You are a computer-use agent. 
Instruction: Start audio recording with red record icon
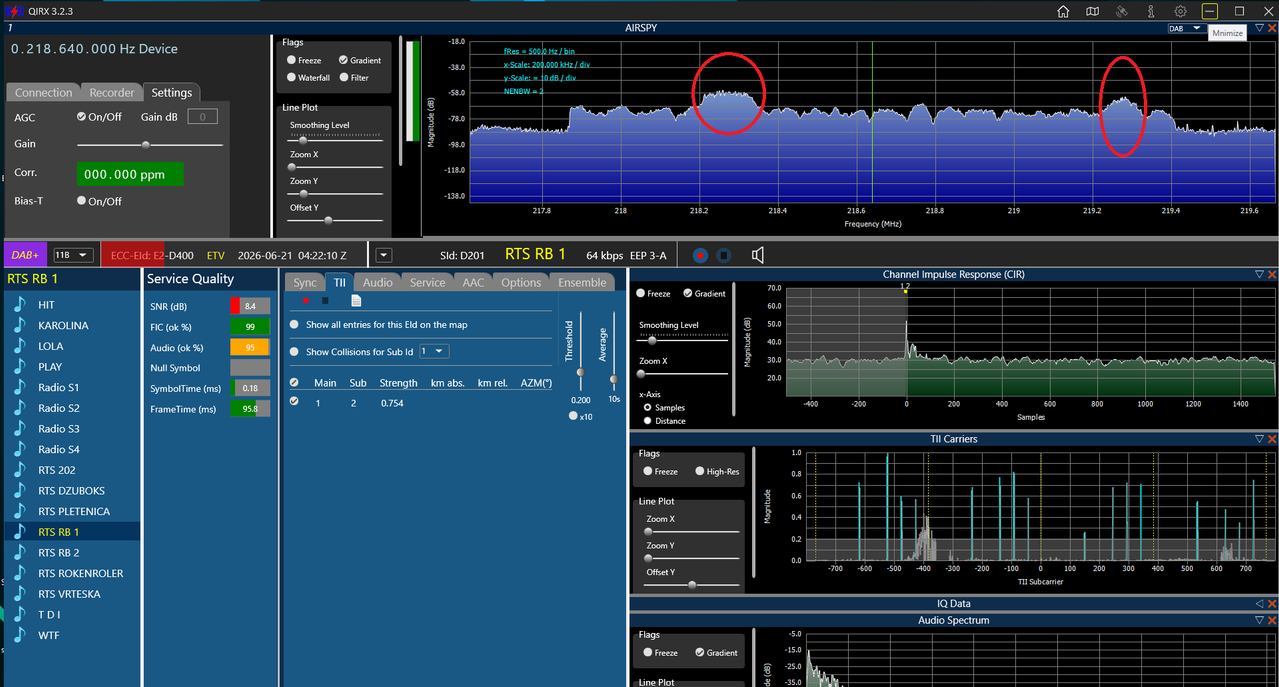click(700, 255)
